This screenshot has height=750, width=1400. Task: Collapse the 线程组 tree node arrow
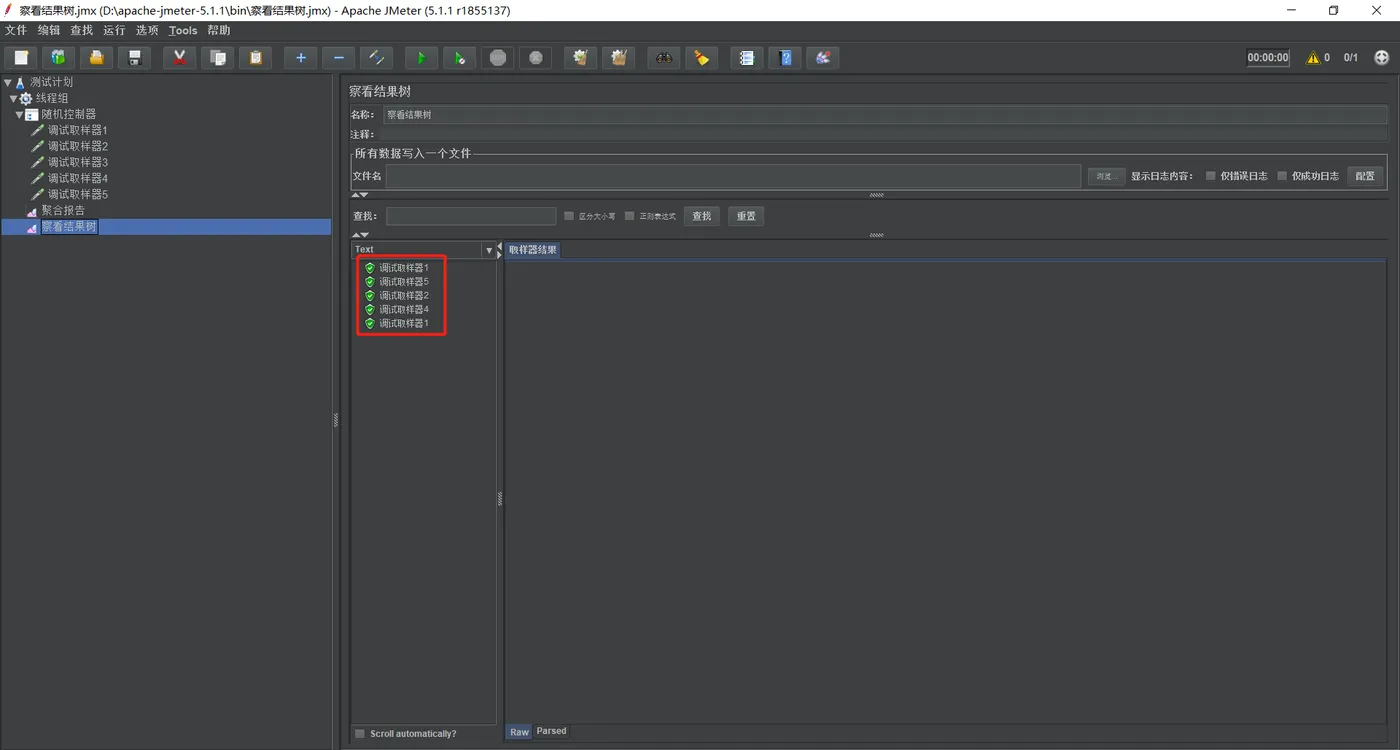(14, 98)
